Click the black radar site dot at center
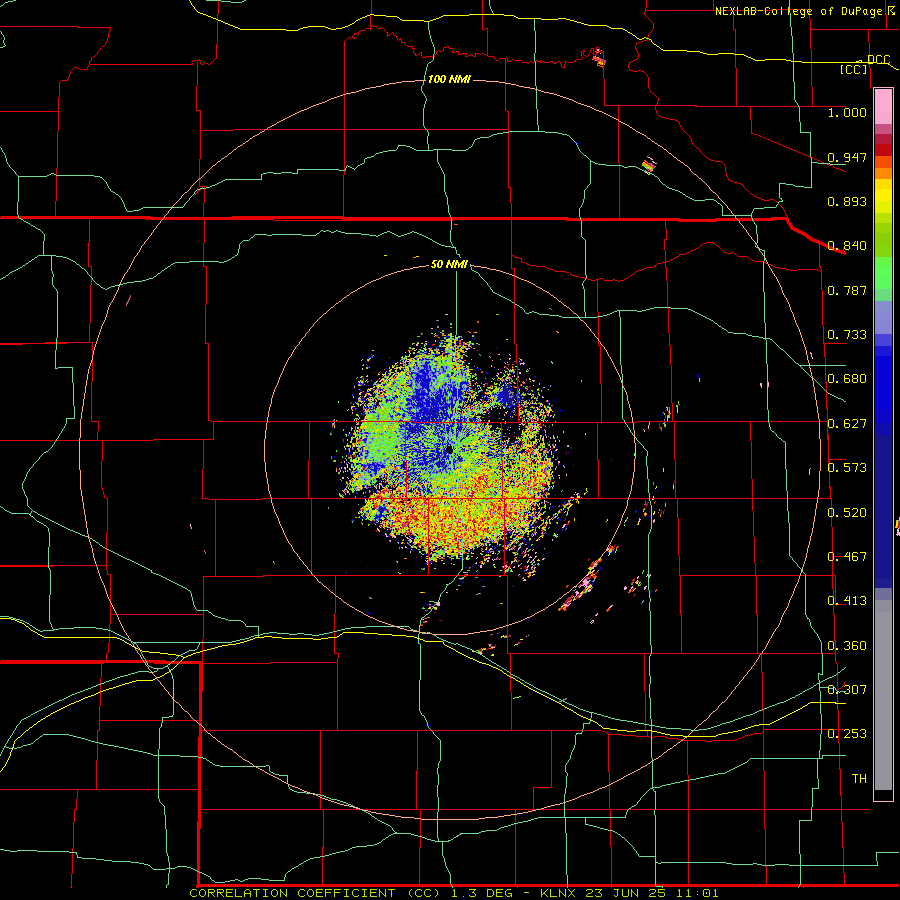Image resolution: width=900 pixels, height=900 pixels. pos(450,450)
